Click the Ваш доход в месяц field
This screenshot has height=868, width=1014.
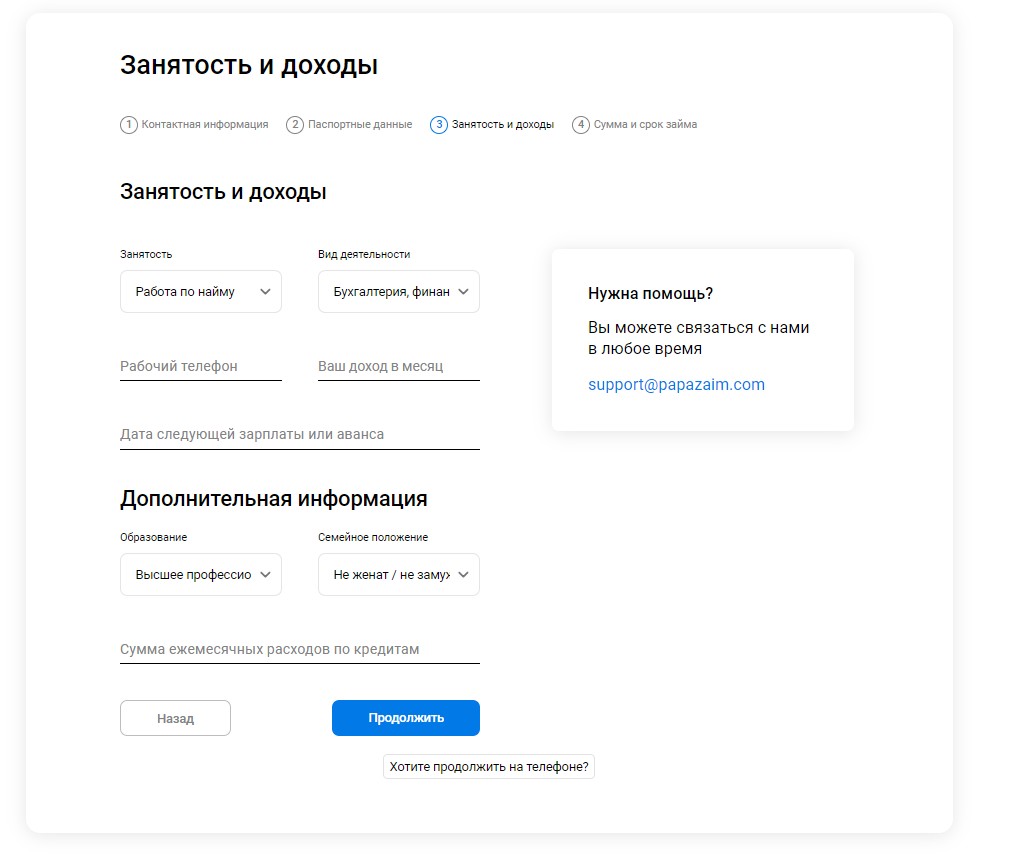click(x=399, y=367)
